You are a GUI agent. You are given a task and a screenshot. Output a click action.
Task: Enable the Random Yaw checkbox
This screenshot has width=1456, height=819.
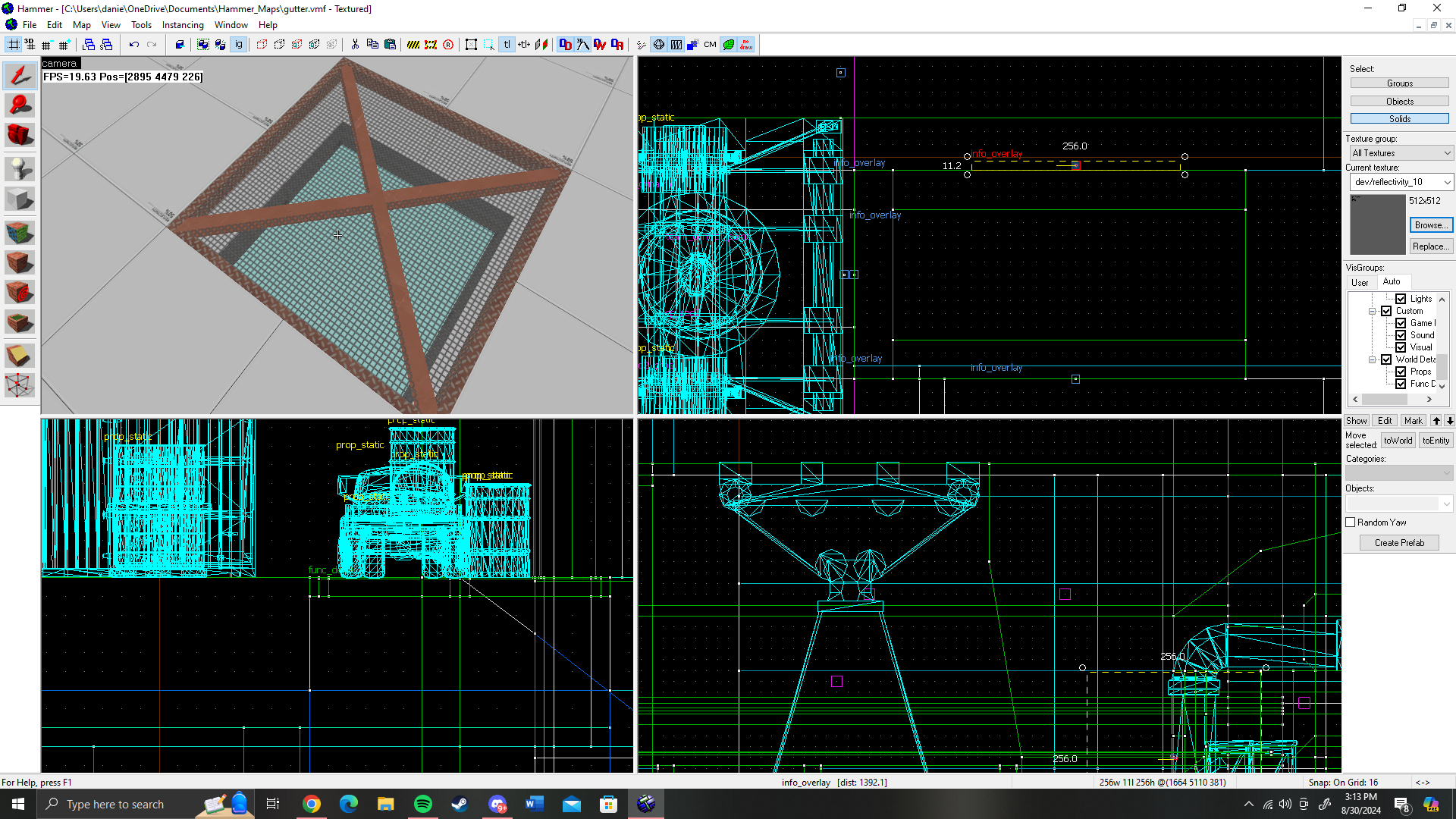[x=1351, y=522]
